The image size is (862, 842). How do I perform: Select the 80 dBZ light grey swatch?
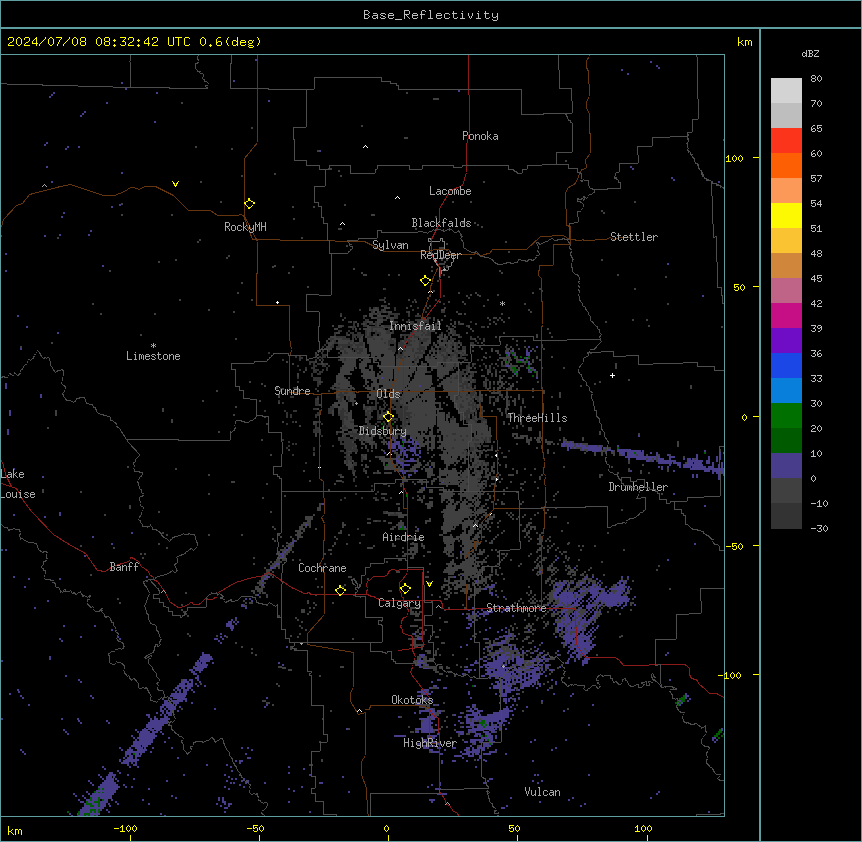(786, 90)
